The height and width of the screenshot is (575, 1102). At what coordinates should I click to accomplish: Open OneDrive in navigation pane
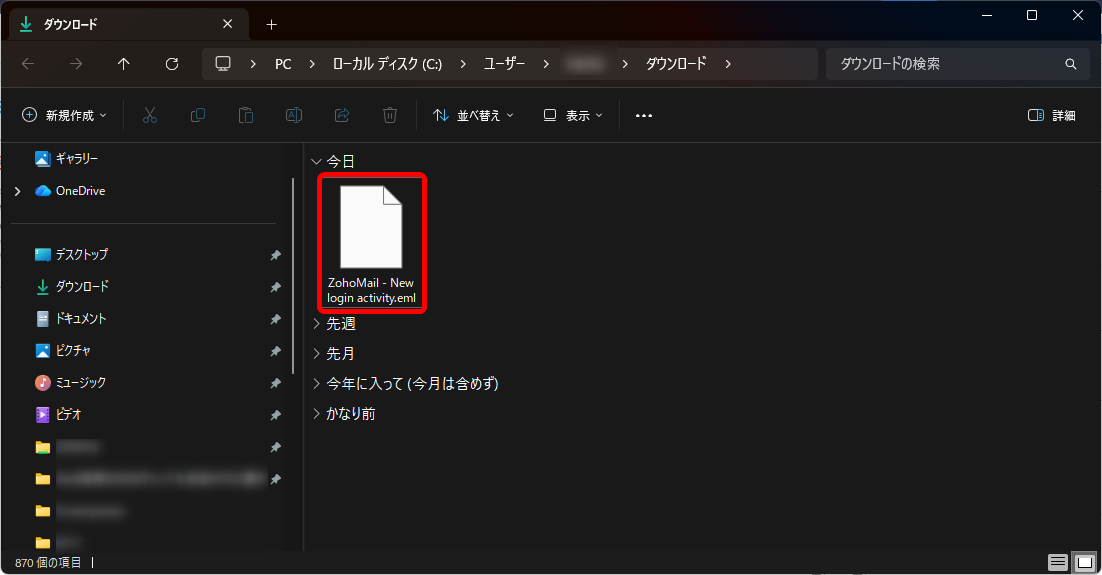[x=80, y=191]
